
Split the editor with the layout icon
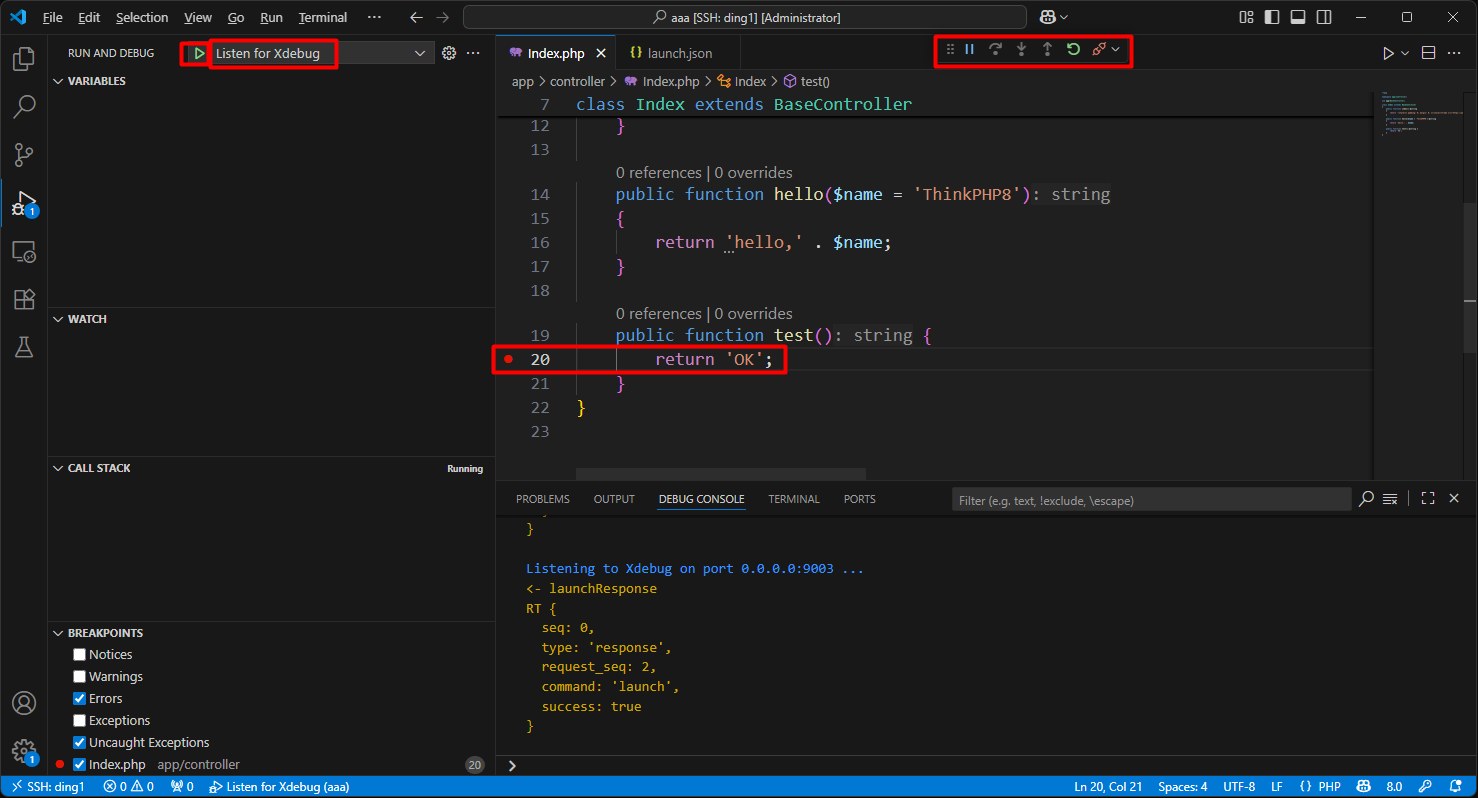click(1428, 53)
